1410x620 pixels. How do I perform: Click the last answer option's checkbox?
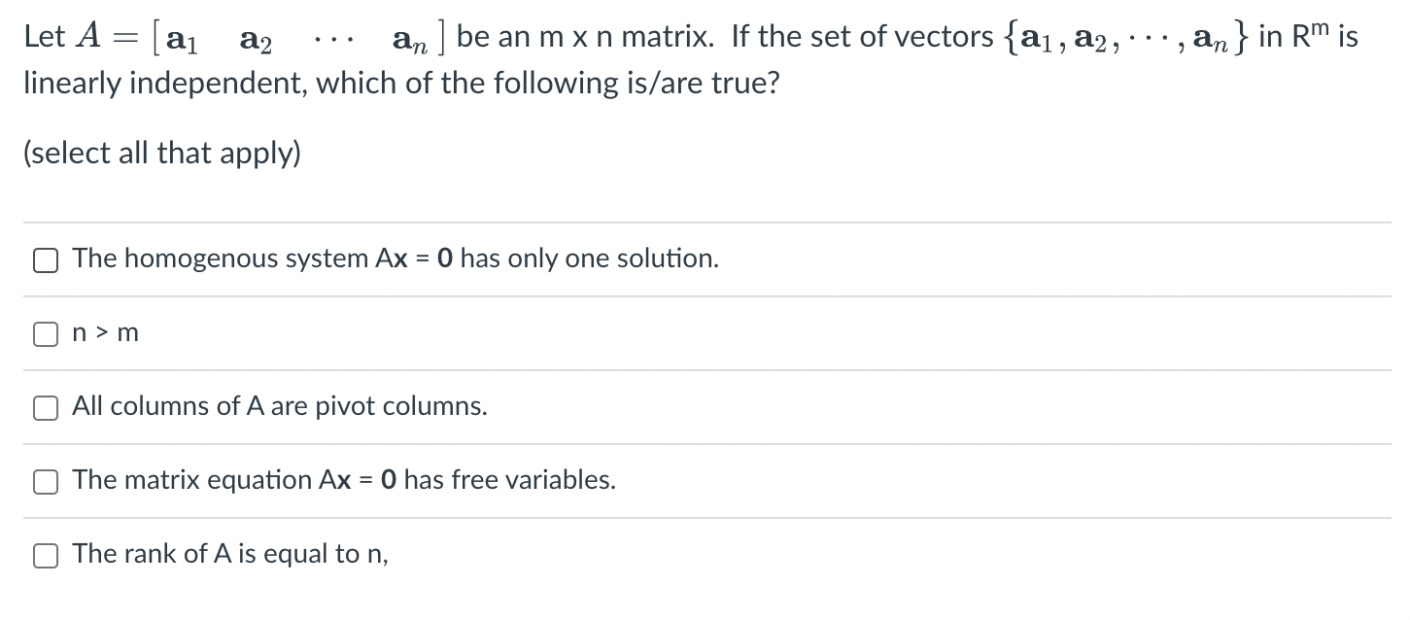tap(44, 554)
